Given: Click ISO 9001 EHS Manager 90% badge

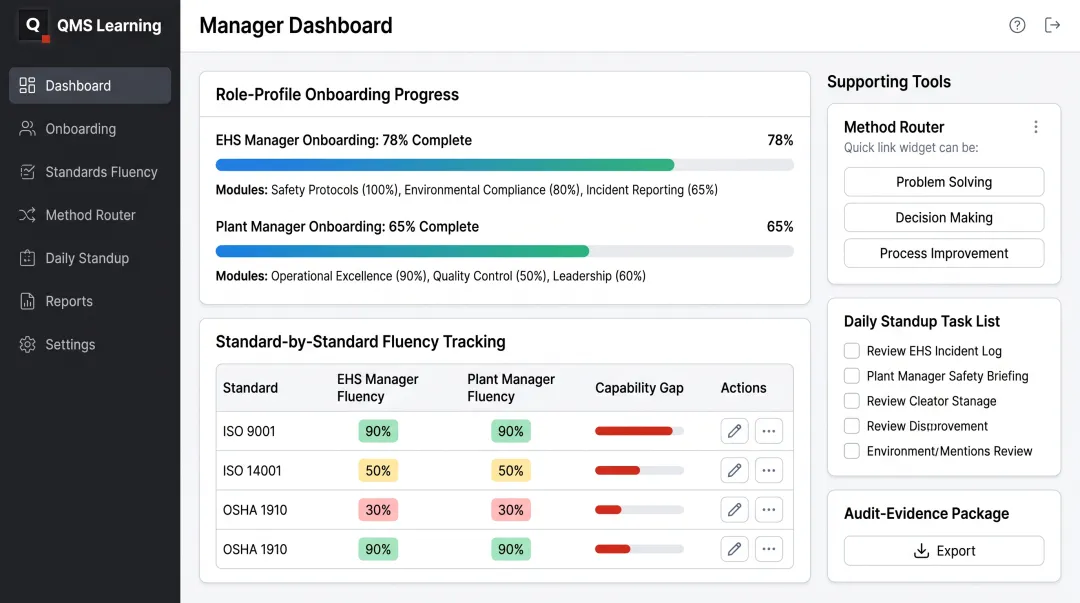Looking at the screenshot, I should coord(378,431).
